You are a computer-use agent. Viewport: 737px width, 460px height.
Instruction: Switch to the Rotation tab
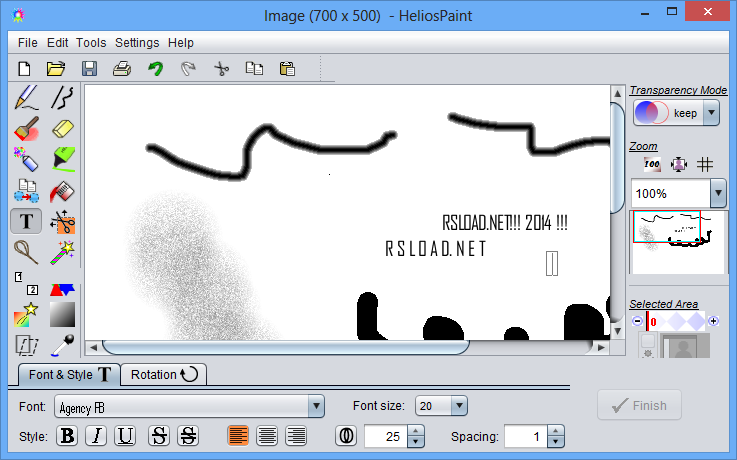point(164,374)
